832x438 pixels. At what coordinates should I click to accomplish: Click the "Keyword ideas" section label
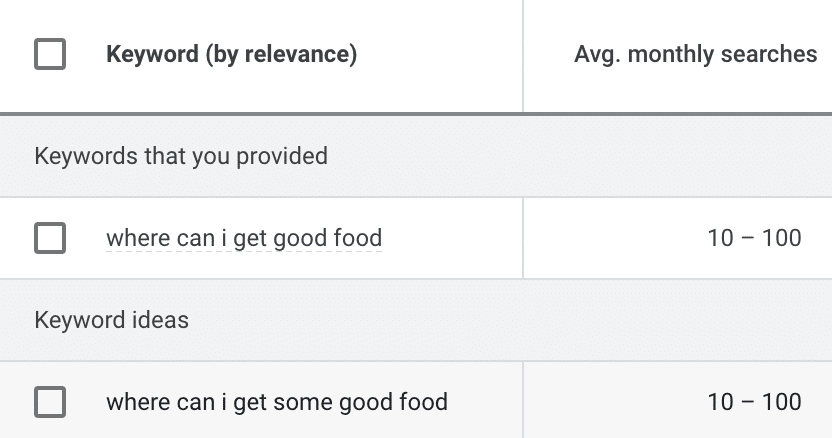pos(111,320)
